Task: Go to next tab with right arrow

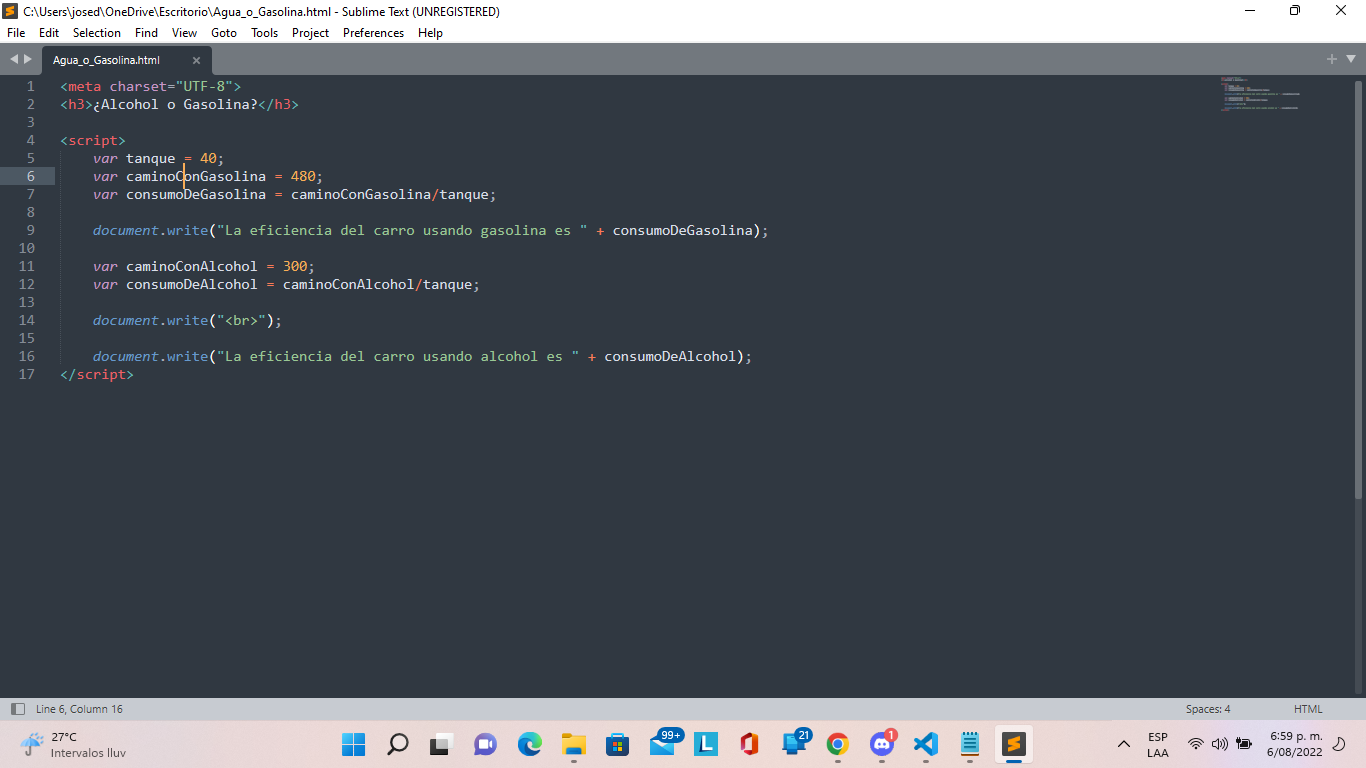Action: 28,60
